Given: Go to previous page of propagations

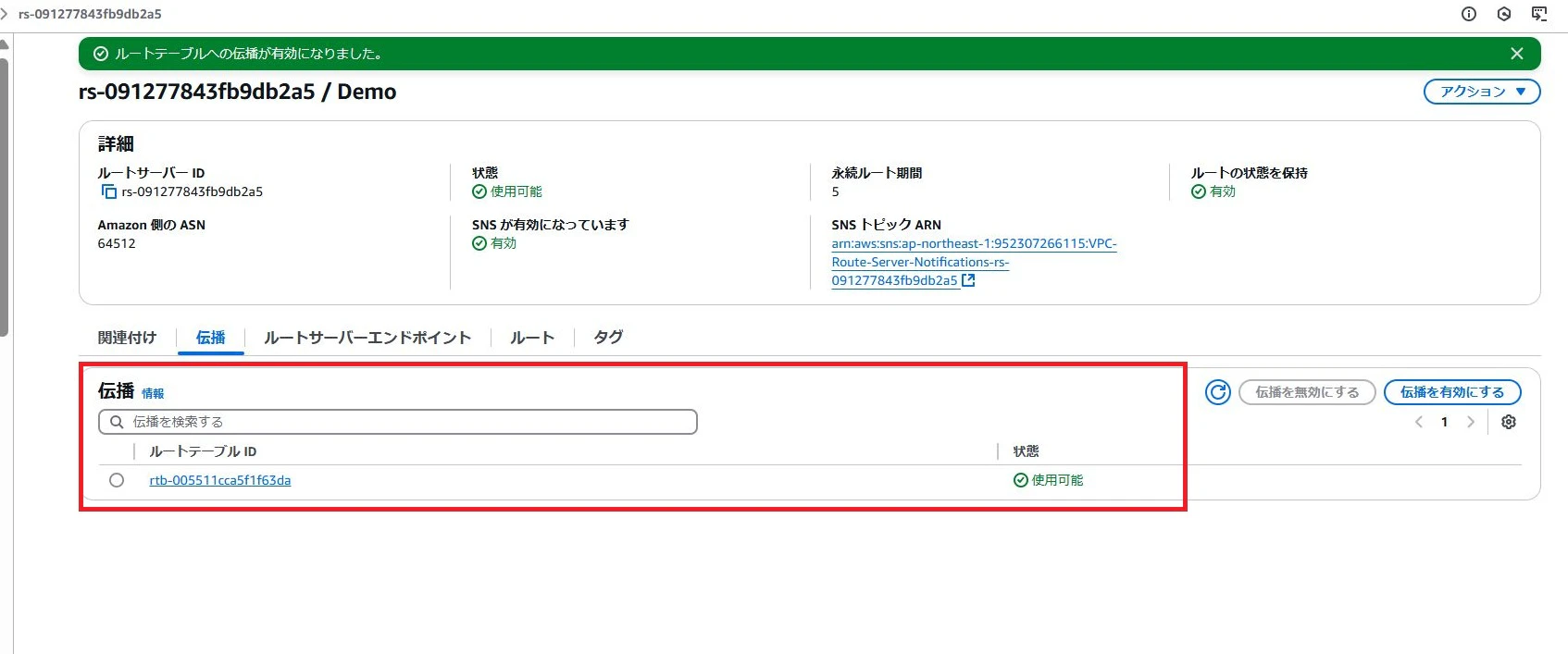Looking at the screenshot, I should 1419,422.
